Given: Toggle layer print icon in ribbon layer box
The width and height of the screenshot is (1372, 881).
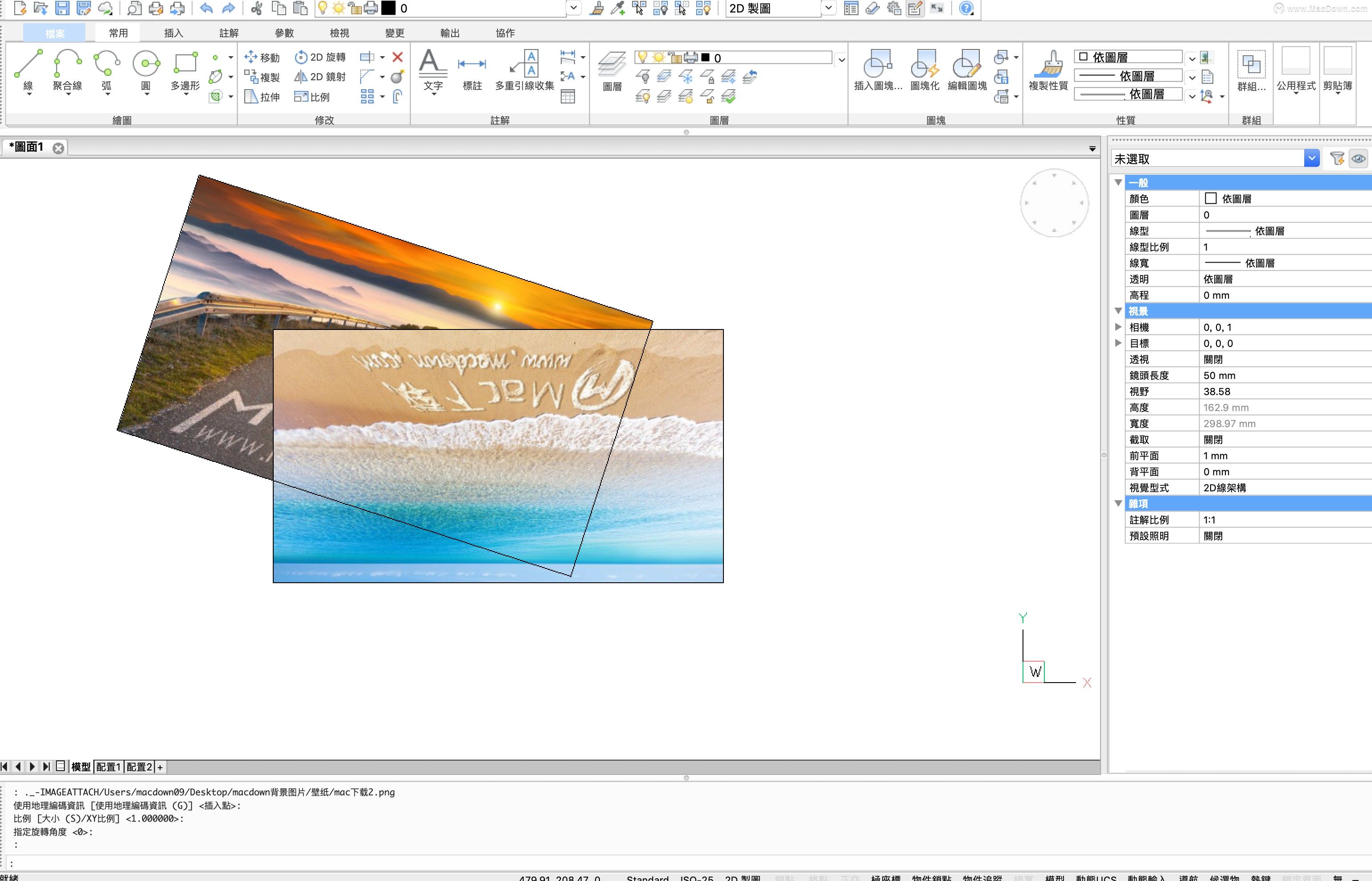Looking at the screenshot, I should (691, 57).
